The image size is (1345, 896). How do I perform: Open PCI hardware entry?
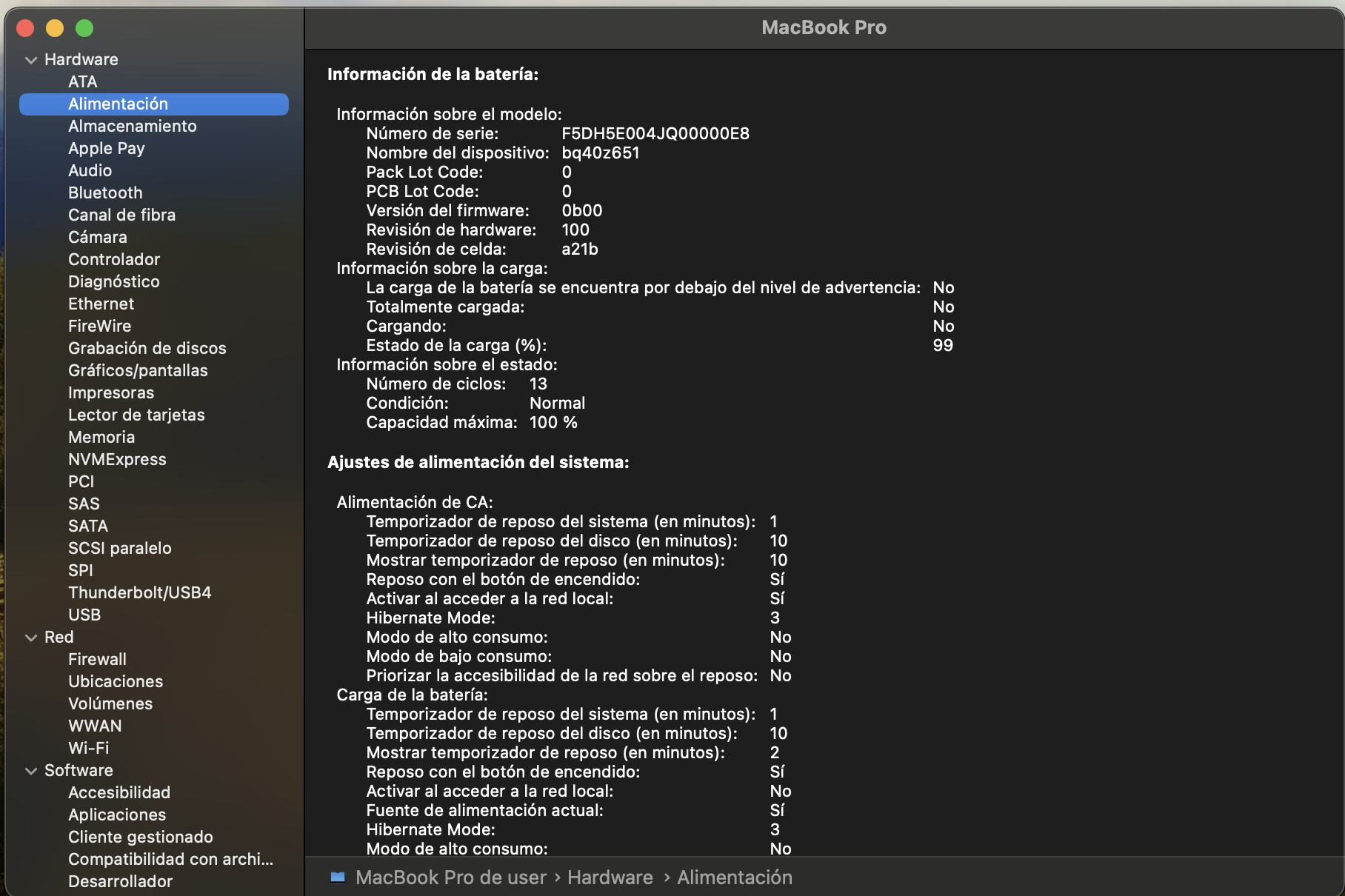[81, 481]
